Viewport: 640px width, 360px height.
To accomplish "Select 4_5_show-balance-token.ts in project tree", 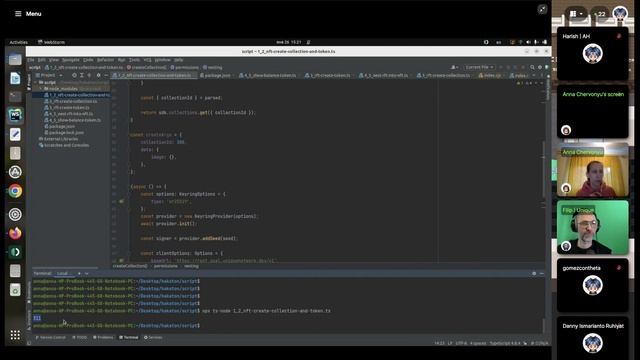I will [72, 120].
